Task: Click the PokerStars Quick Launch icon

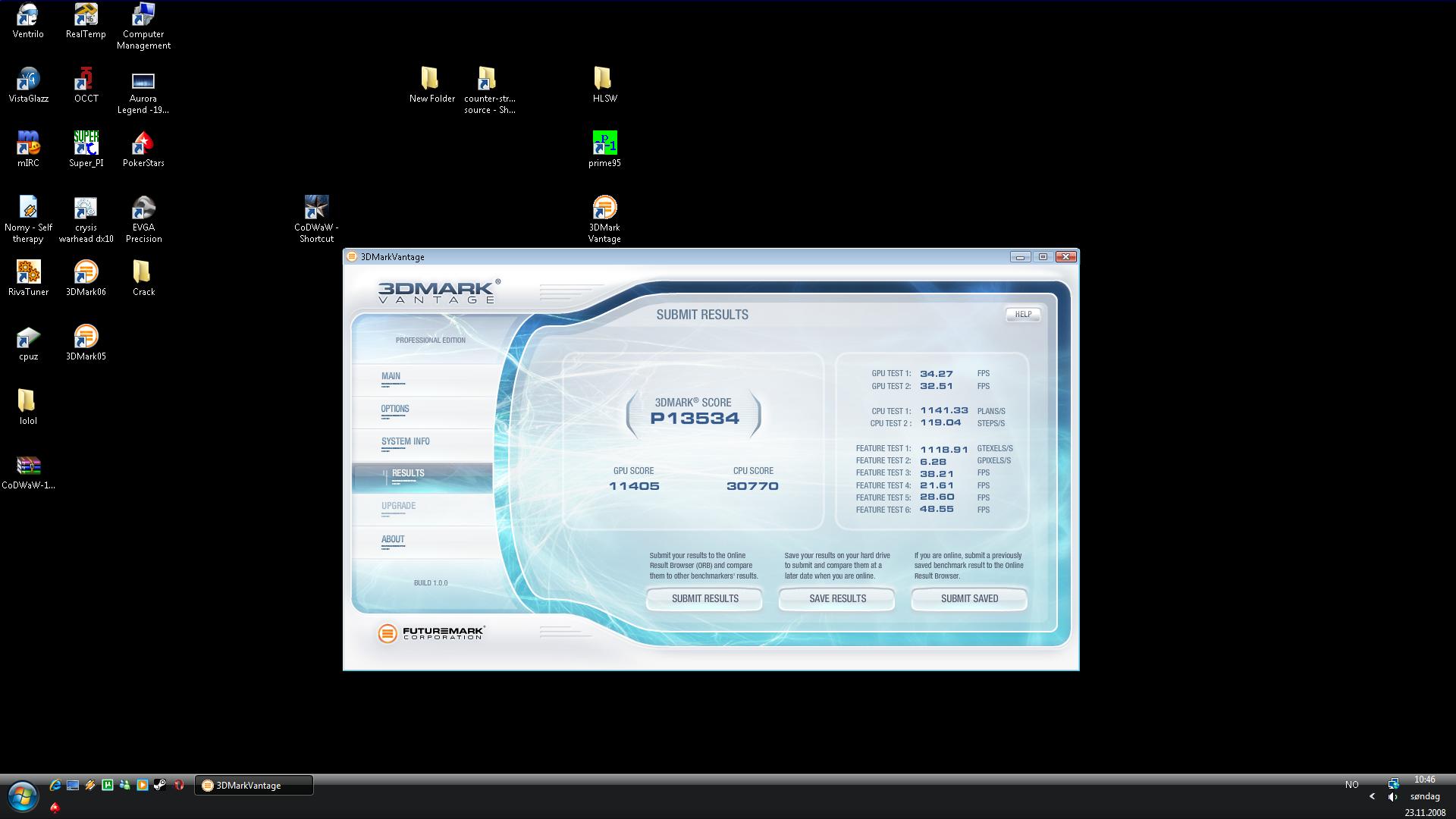Action: (x=55, y=808)
